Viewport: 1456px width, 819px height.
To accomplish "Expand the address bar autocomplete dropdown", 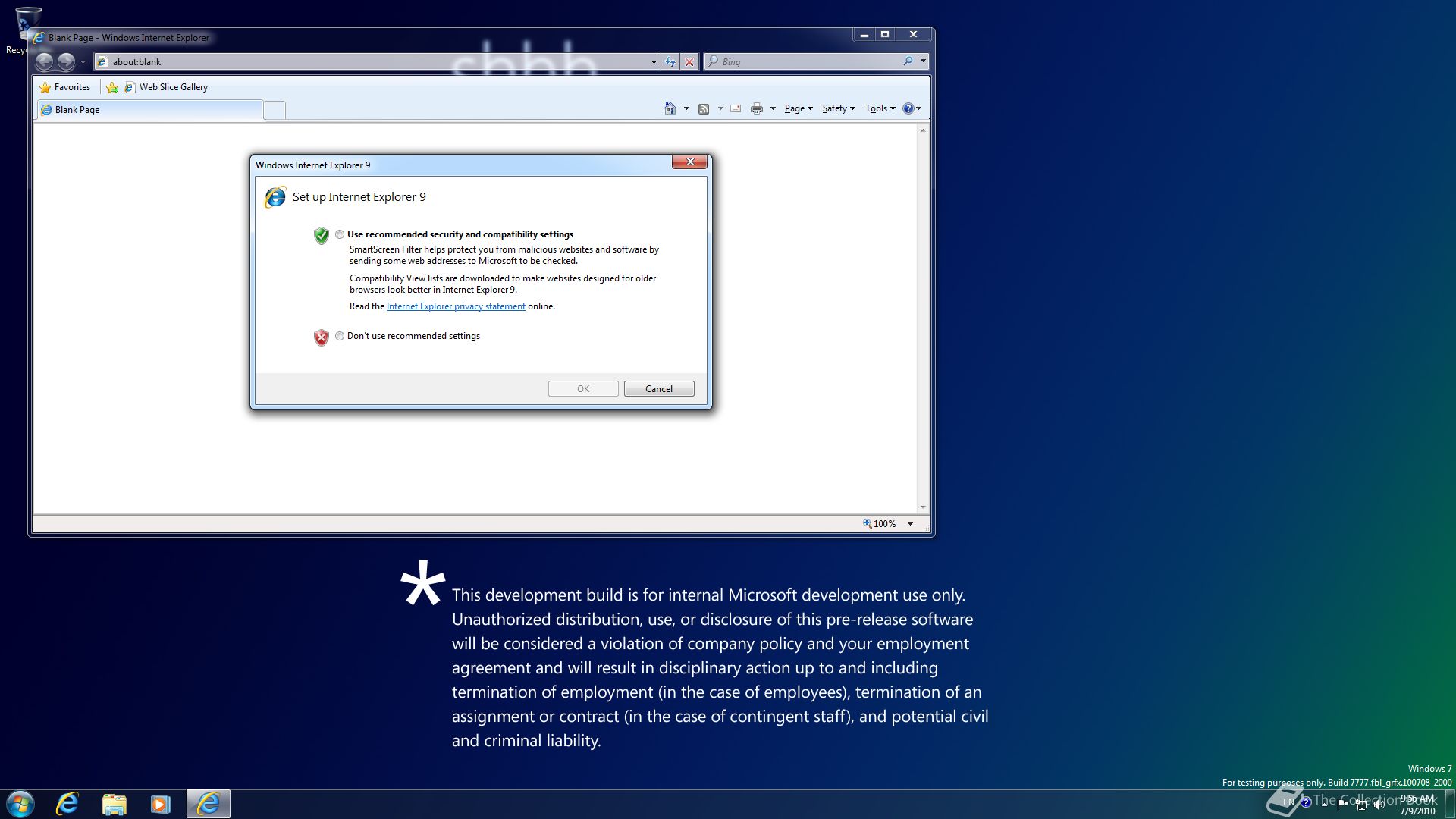I will coord(654,62).
